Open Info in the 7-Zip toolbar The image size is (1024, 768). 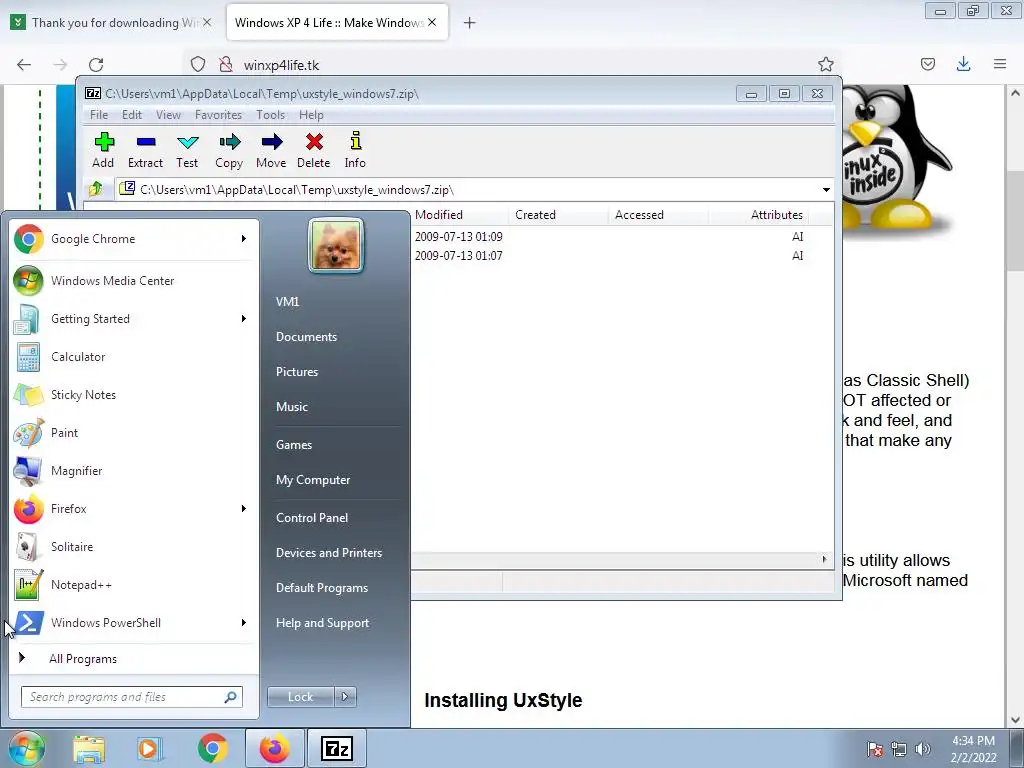click(355, 150)
